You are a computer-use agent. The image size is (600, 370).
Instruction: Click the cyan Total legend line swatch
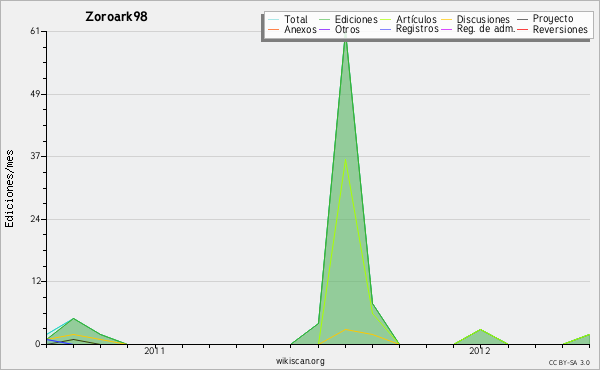point(274,20)
